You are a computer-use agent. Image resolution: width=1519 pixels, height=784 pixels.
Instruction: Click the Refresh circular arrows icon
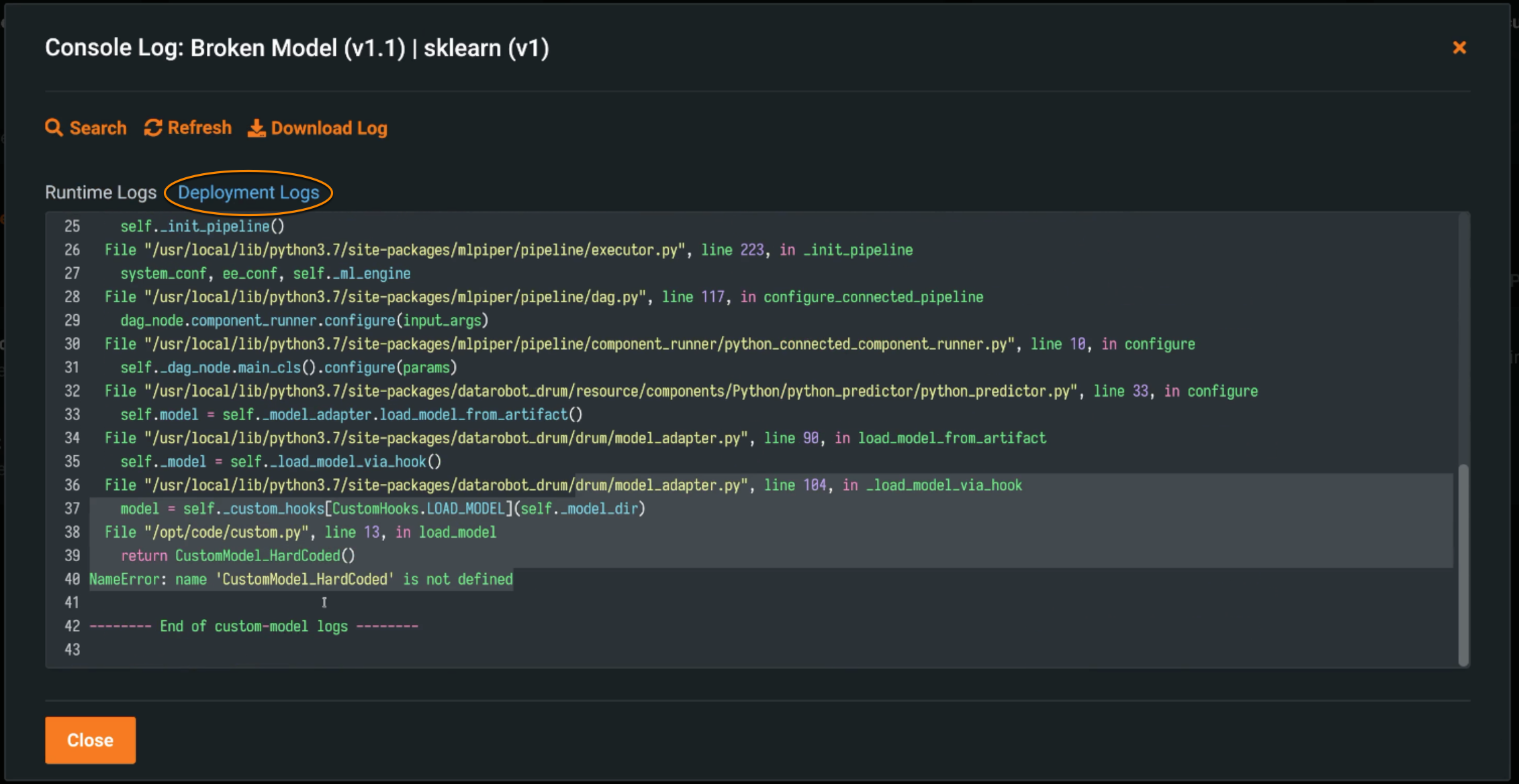tap(153, 128)
